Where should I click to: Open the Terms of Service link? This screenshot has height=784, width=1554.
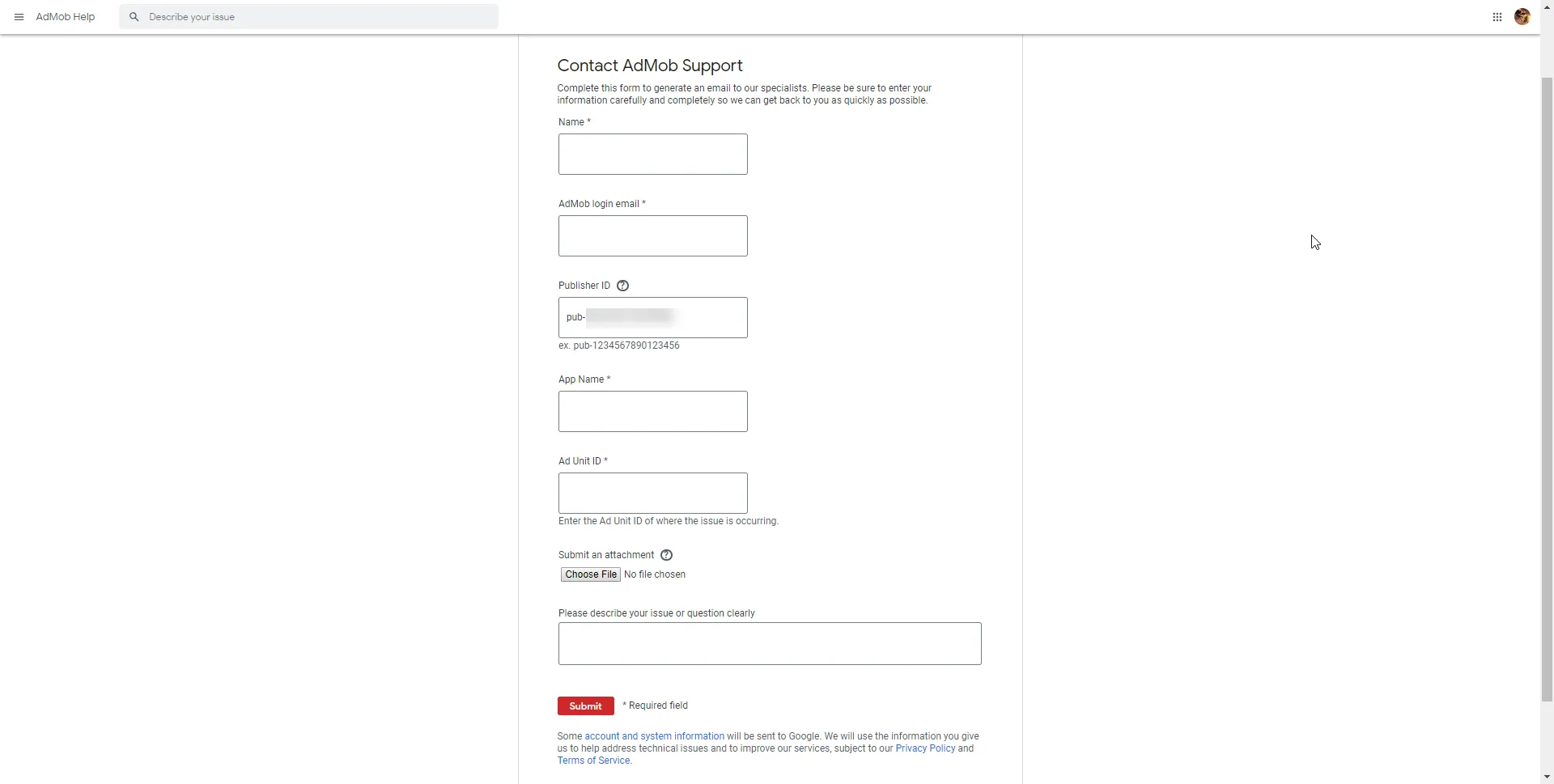coord(593,761)
